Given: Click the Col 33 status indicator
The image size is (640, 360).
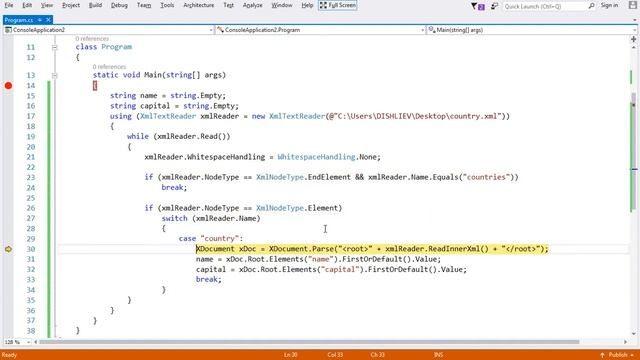Looking at the screenshot, I should coord(335,355).
